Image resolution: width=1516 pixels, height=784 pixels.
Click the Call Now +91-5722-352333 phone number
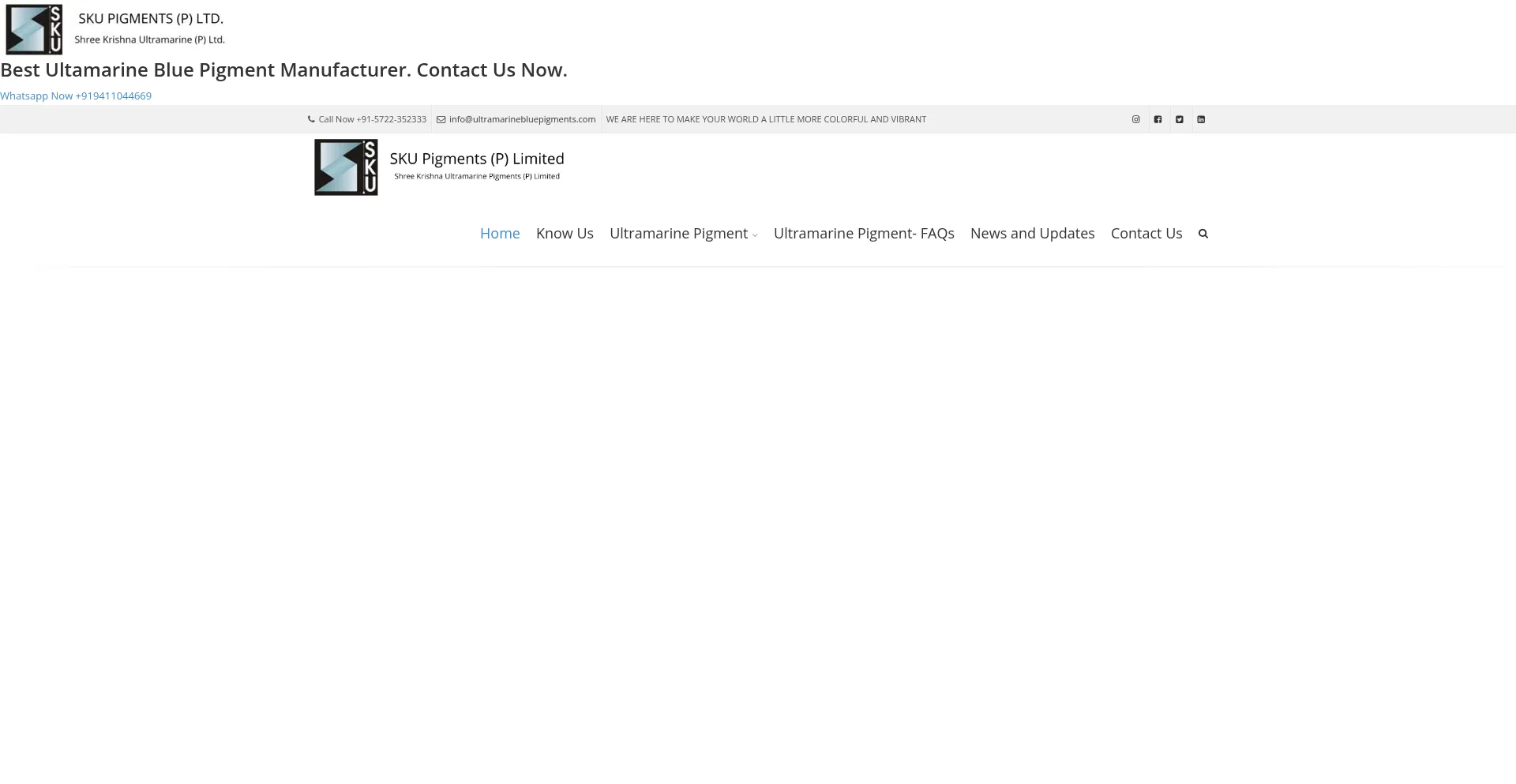click(372, 119)
